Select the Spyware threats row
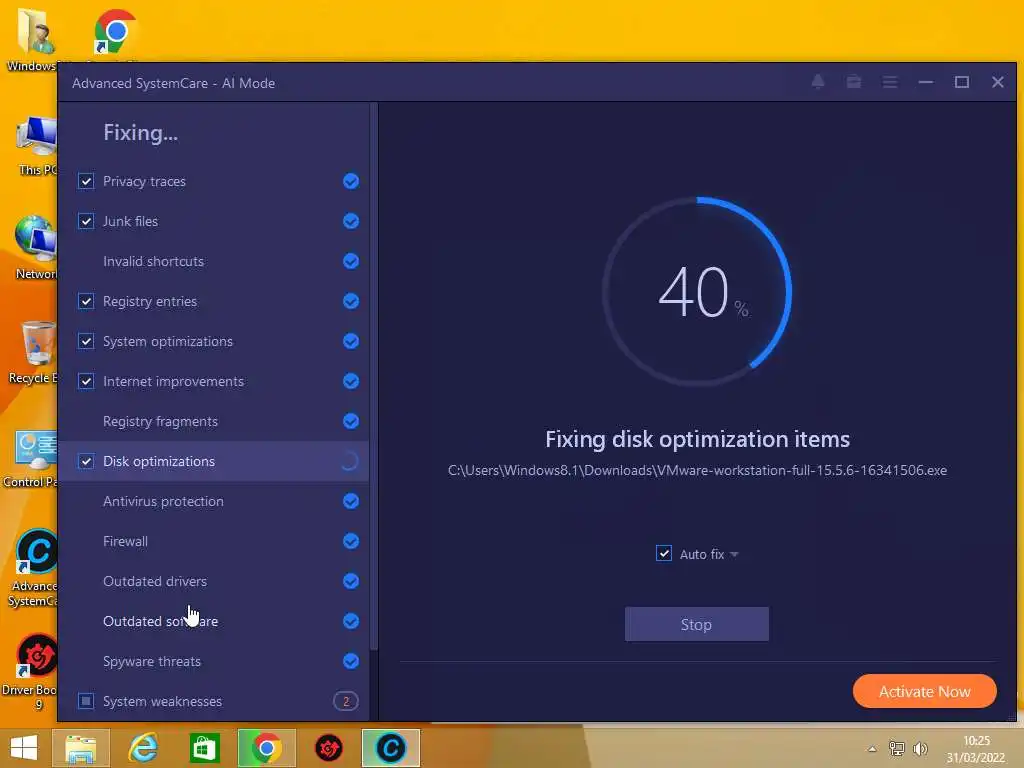1024x768 pixels. pyautogui.click(x=214, y=661)
